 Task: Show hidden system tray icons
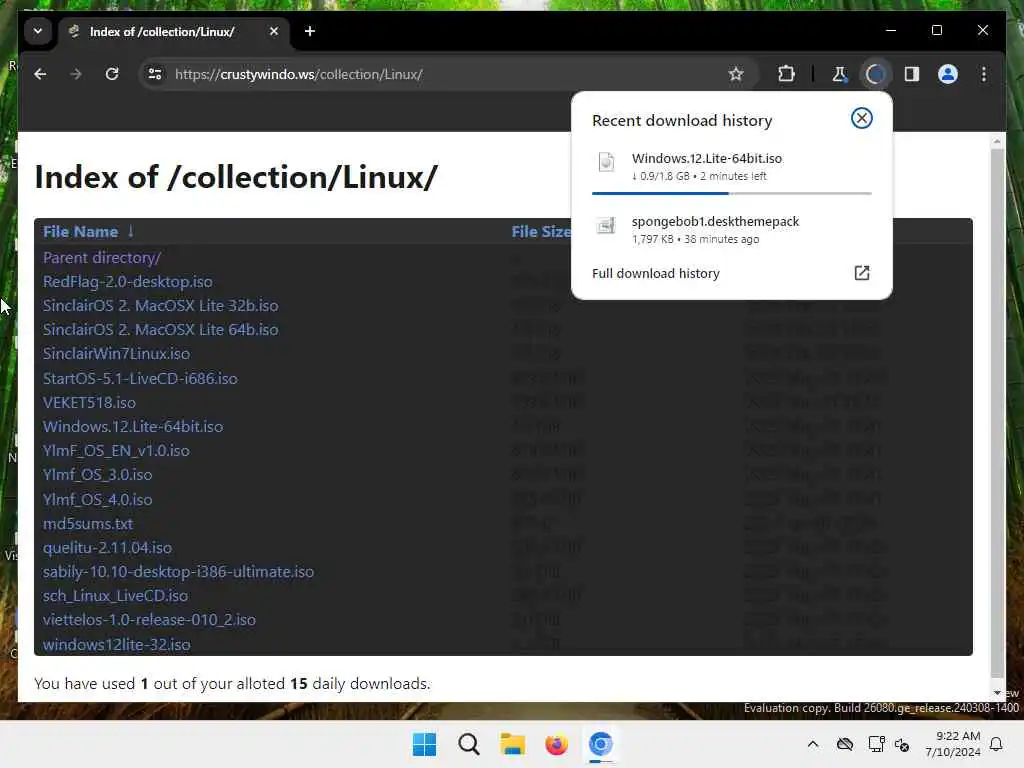(812, 744)
